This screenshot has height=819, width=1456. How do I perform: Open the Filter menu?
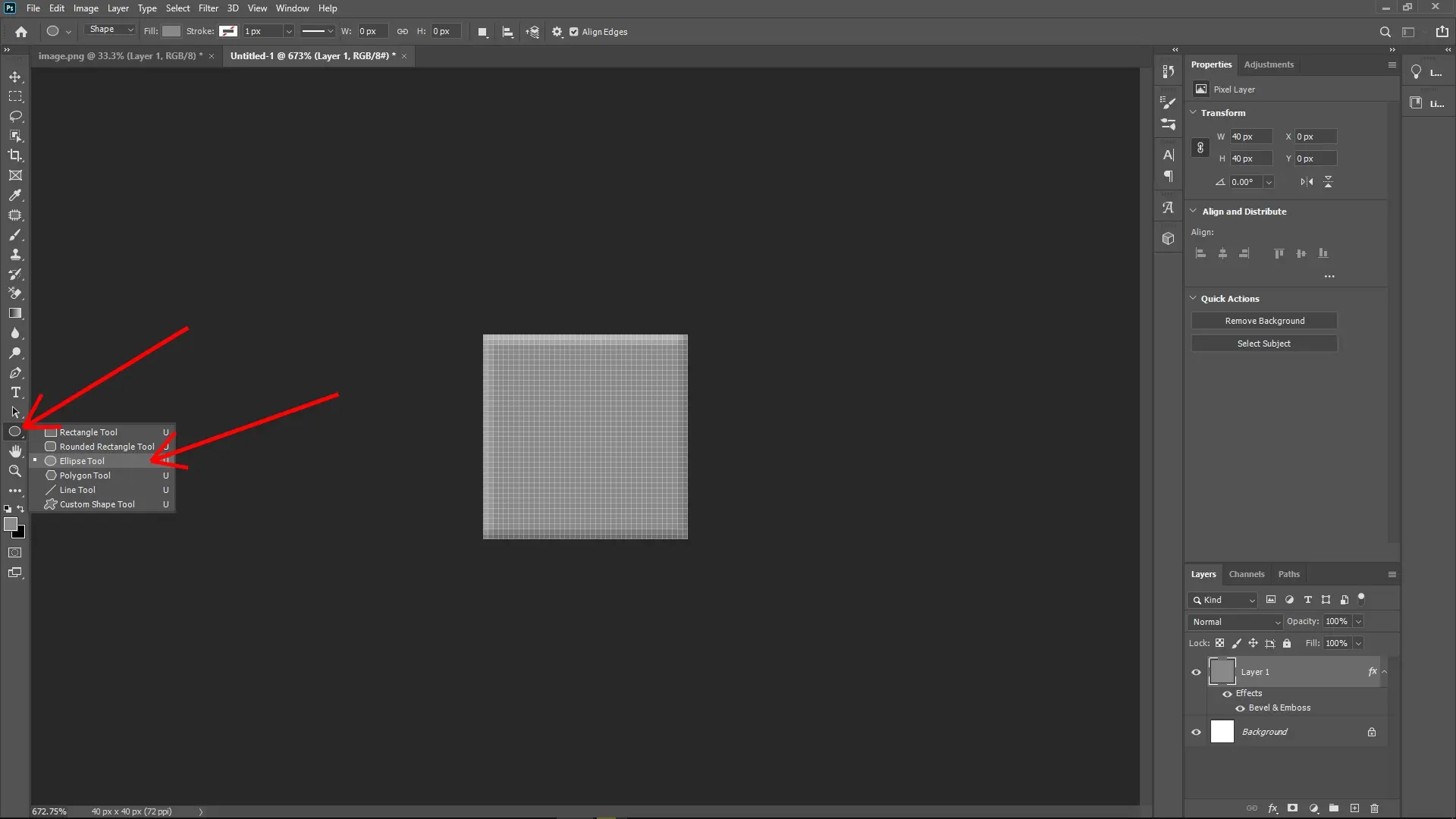208,8
